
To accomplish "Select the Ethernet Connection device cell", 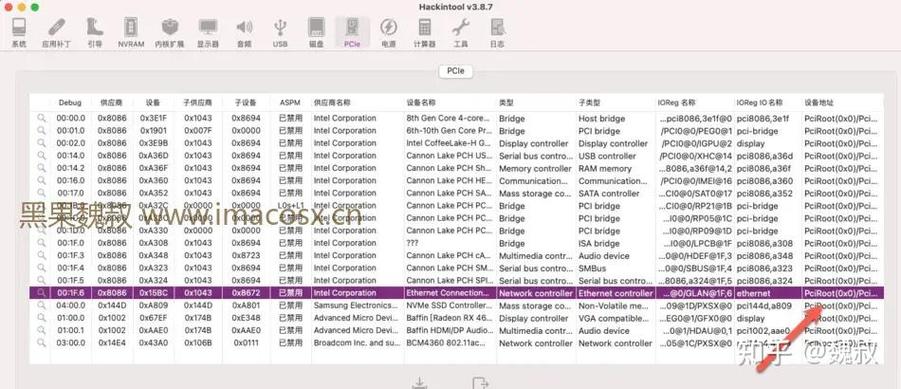I will [448, 293].
